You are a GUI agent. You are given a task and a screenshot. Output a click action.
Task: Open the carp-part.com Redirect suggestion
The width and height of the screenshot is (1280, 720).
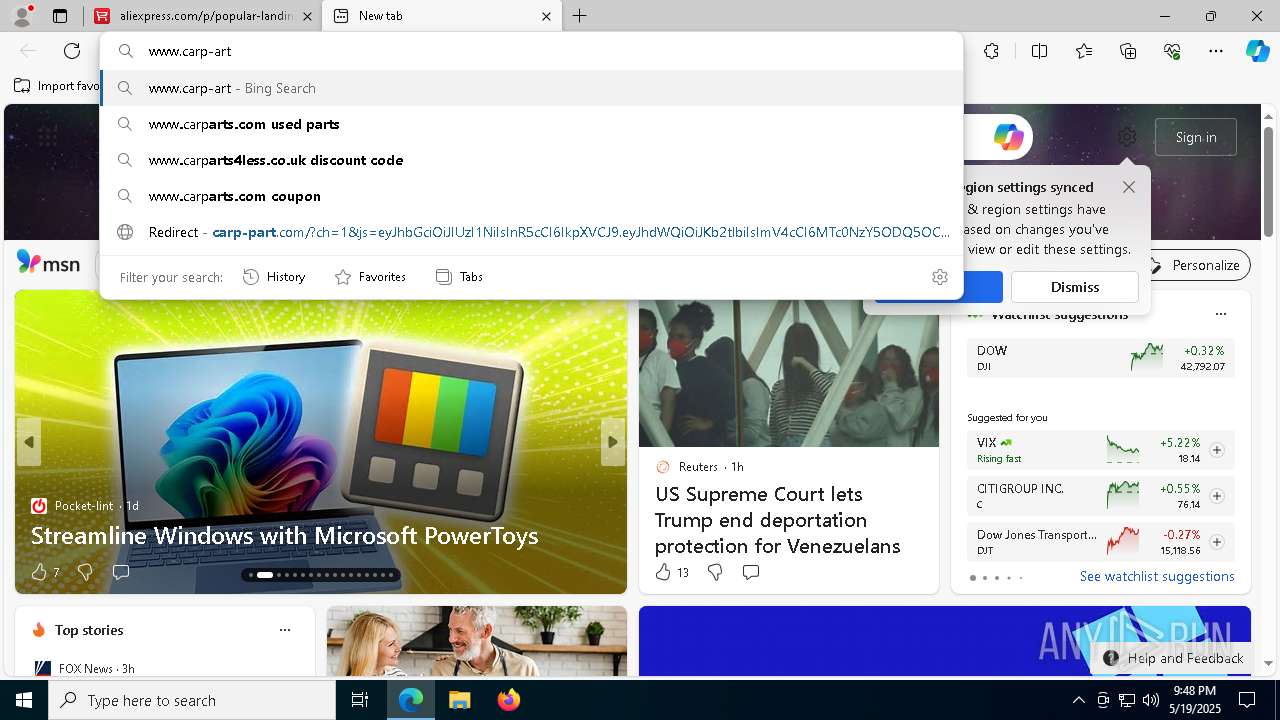point(532,232)
